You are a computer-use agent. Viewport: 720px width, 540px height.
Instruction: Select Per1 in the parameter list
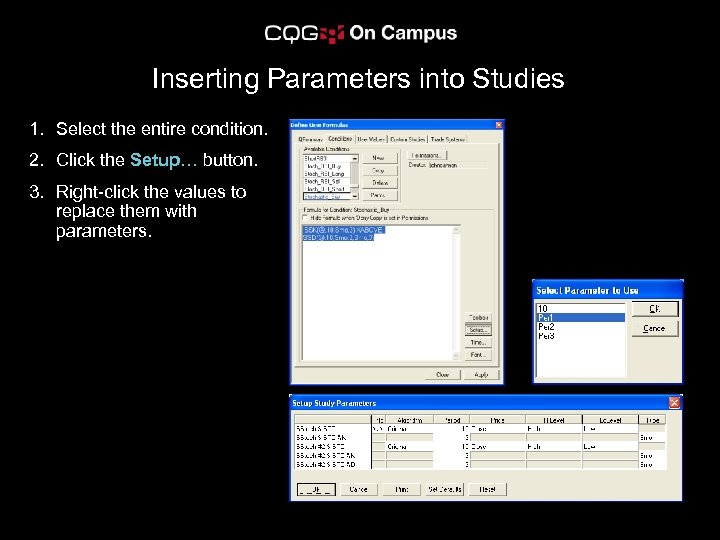coord(580,318)
